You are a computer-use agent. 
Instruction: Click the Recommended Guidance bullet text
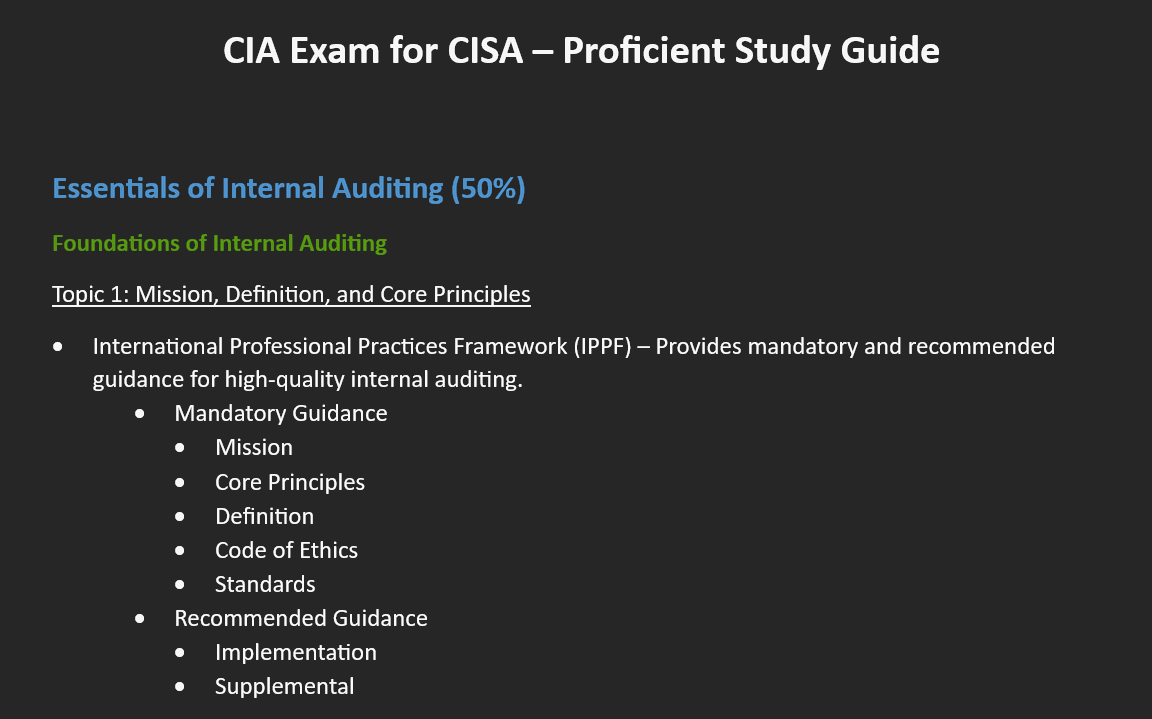(x=300, y=618)
